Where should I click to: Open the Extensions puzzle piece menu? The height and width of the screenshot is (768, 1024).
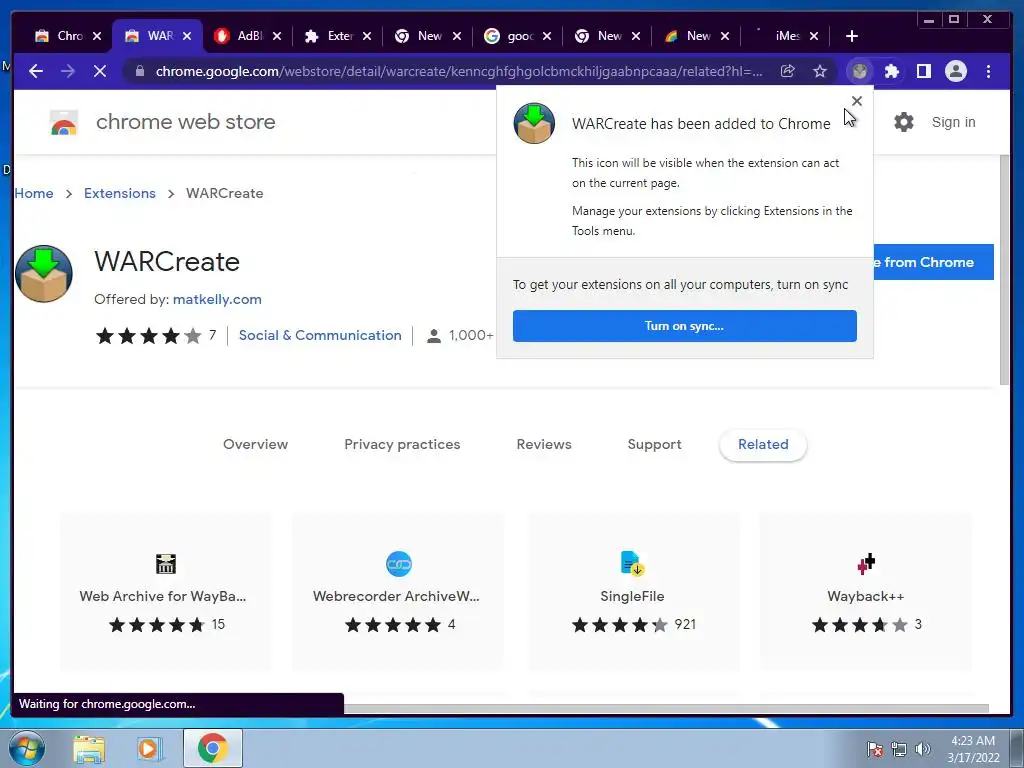click(x=891, y=71)
